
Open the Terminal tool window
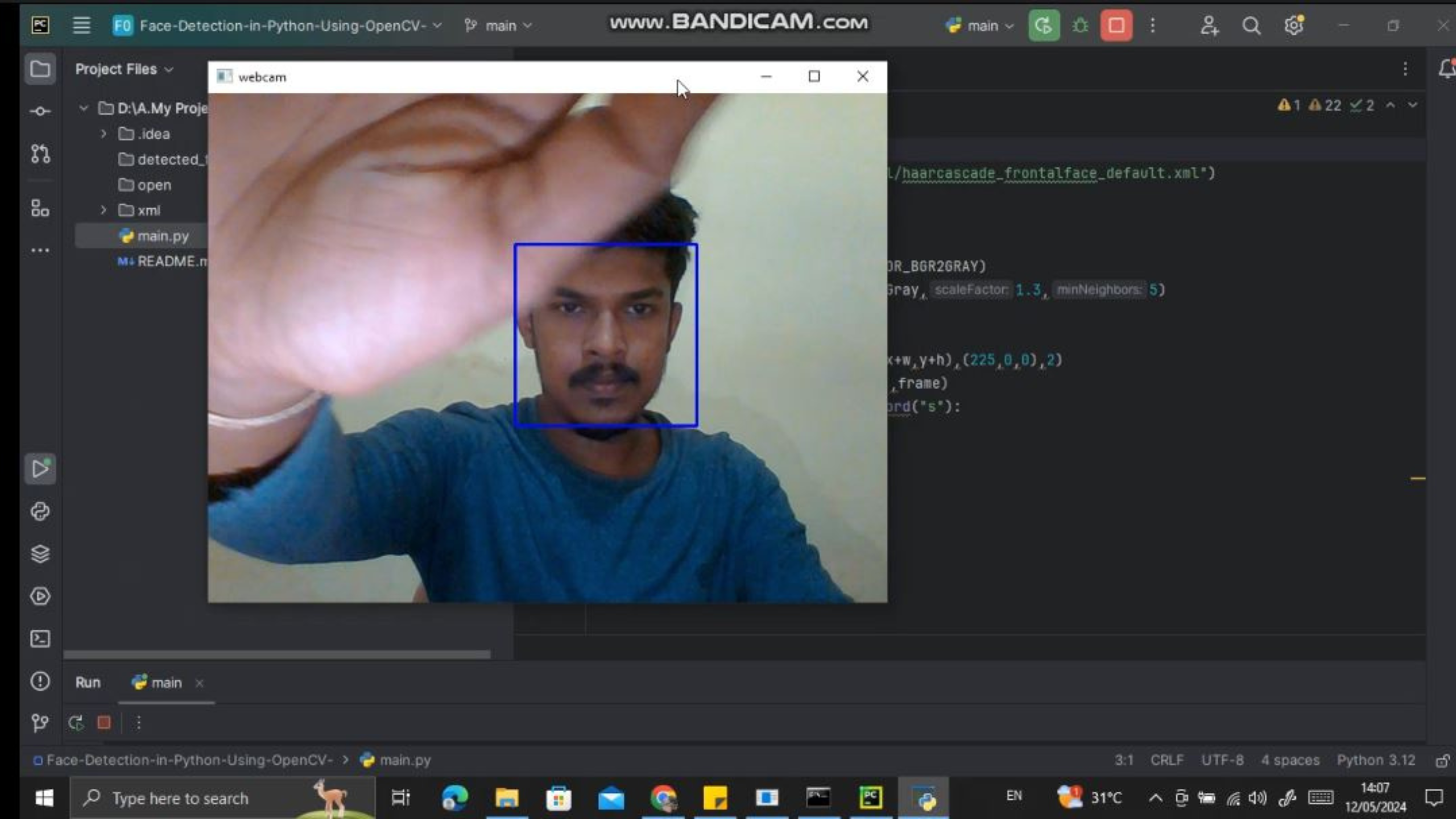tap(39, 639)
